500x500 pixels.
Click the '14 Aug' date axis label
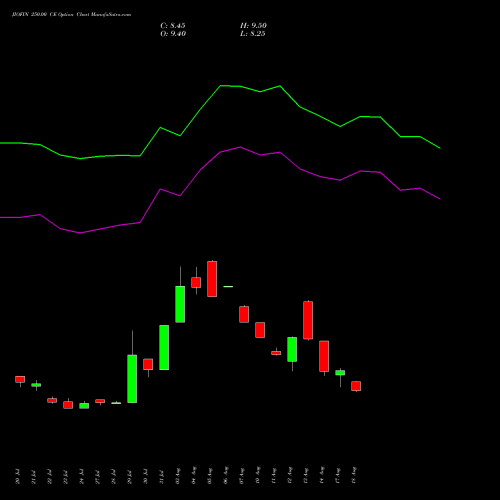click(x=322, y=476)
